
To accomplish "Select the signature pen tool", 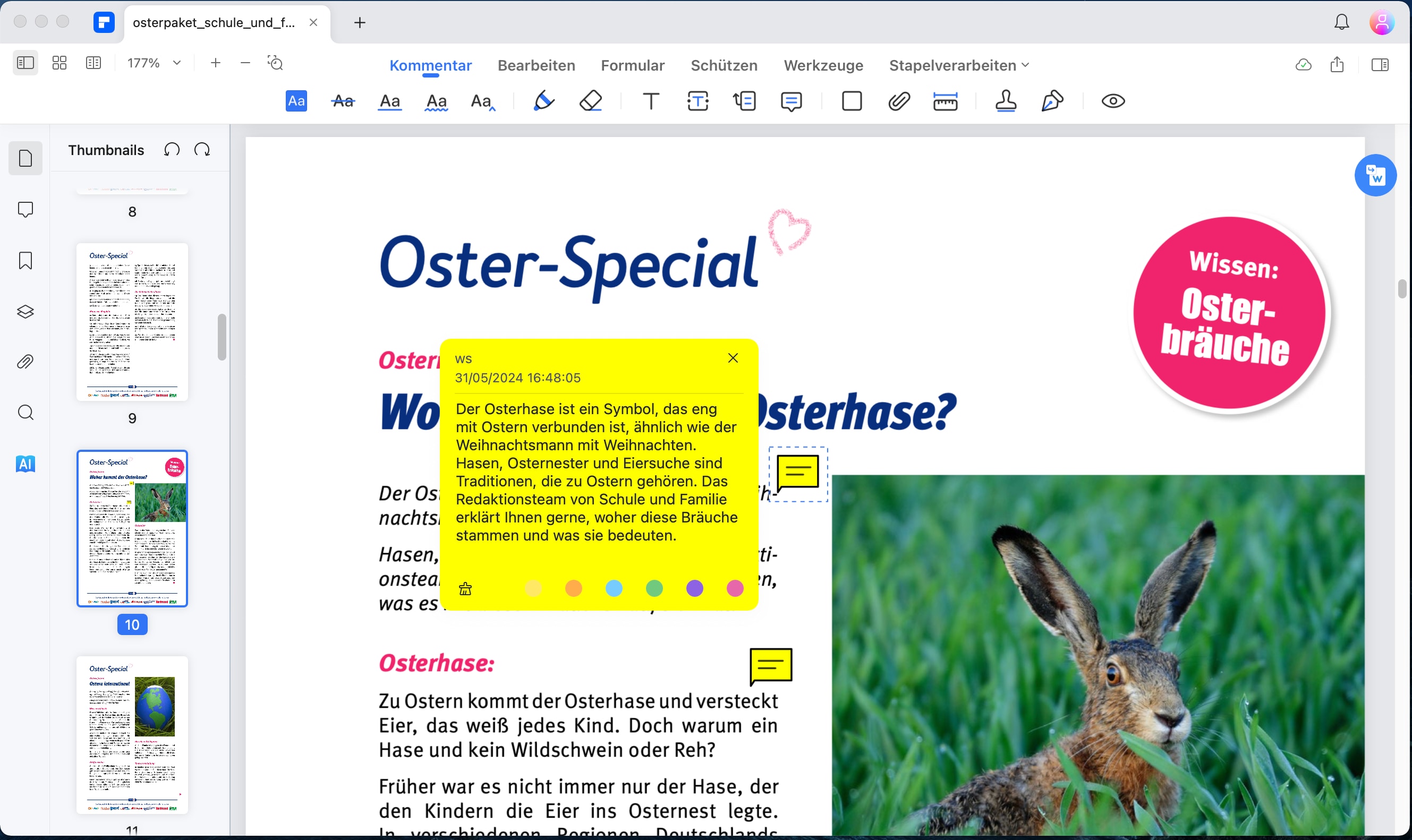I will click(1052, 101).
